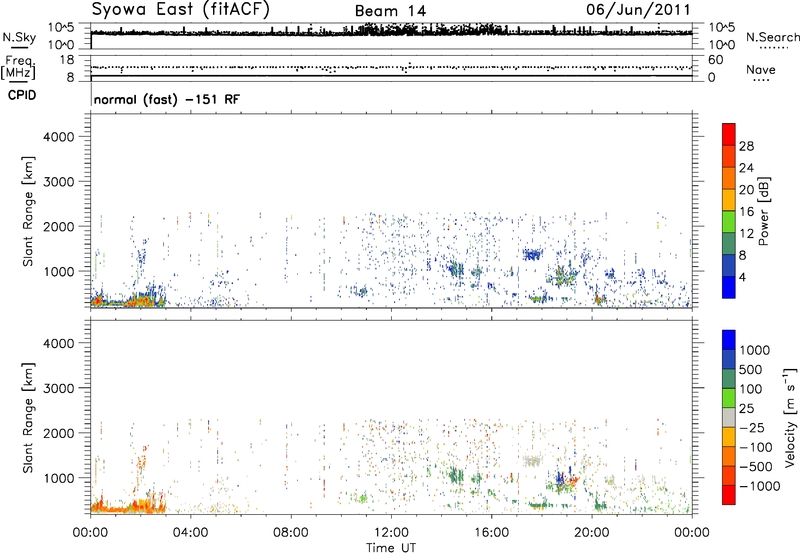Screen dimensions: 800x554
Task: Click the date '06/Jun/2011'
Action: click(638, 10)
